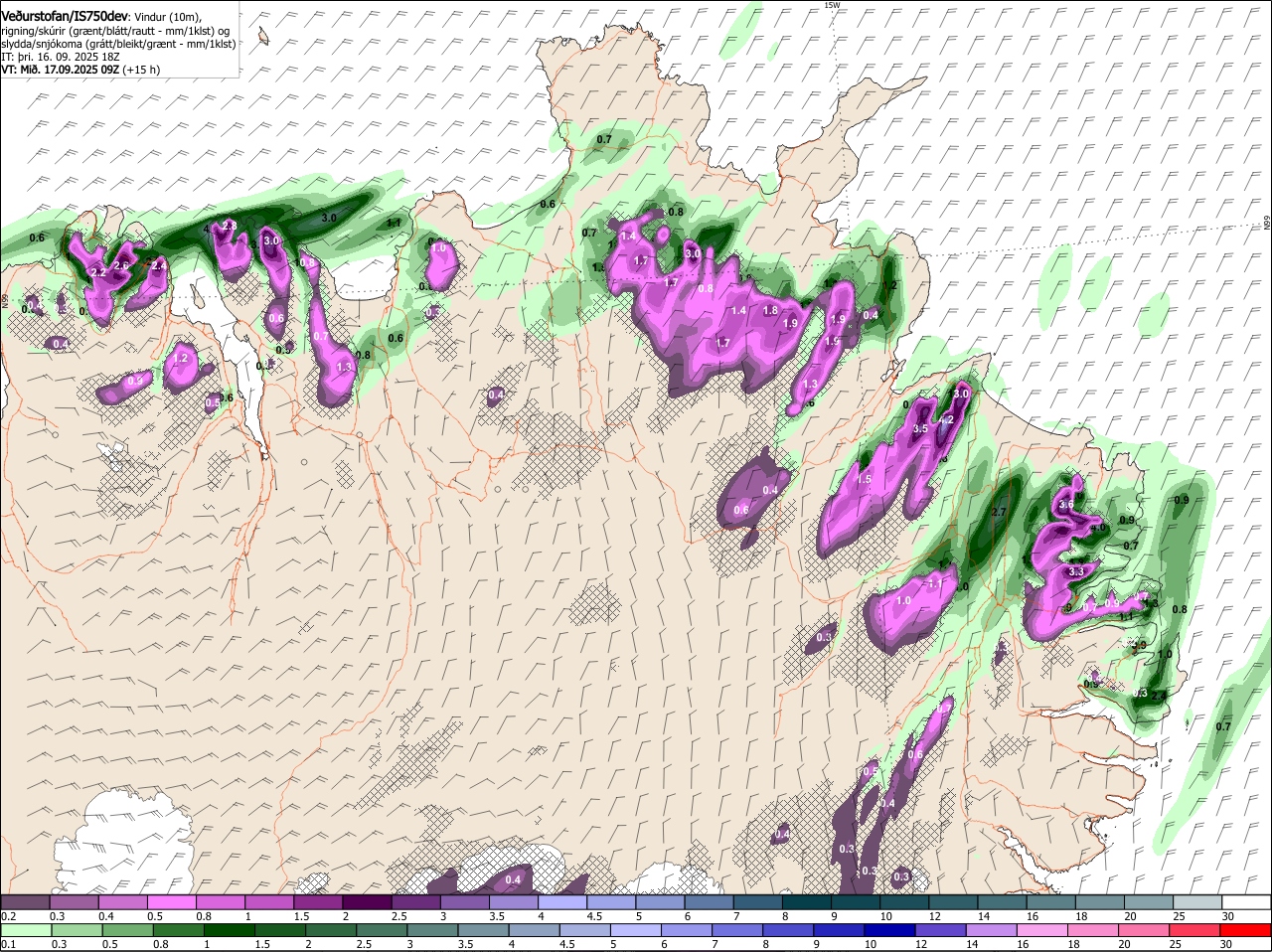This screenshot has height=952, width=1272.
Task: Click the rain legend swatch between 14 and 16
Action: pyautogui.click(x=993, y=930)
